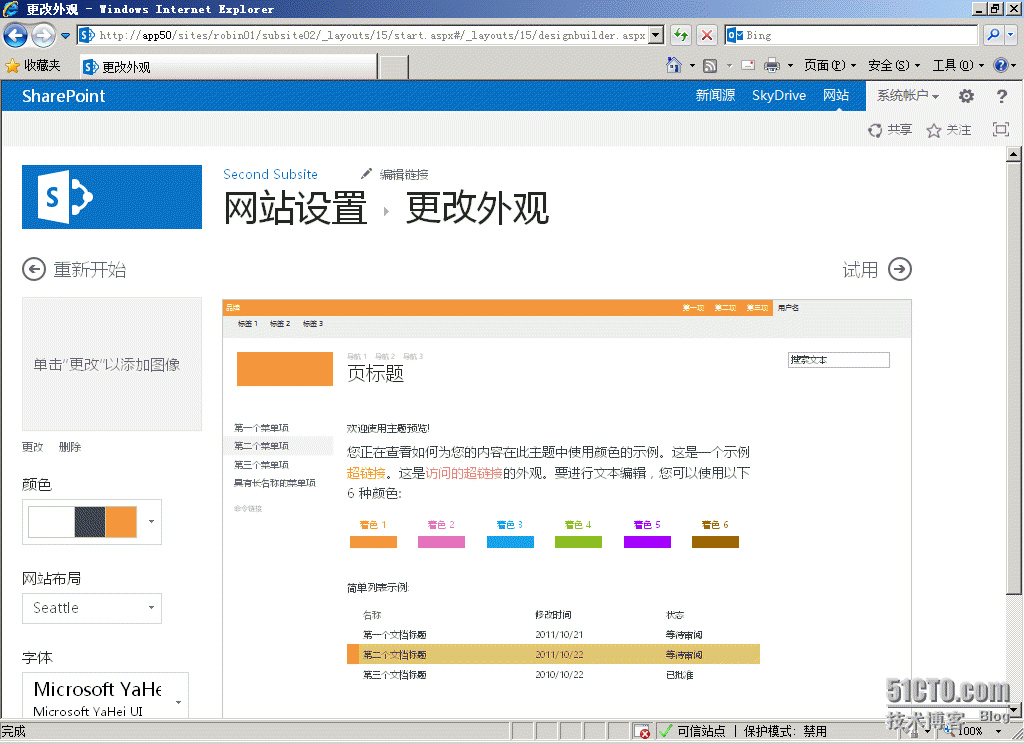Click the 编辑链接 link
1024x744 pixels.
404,174
